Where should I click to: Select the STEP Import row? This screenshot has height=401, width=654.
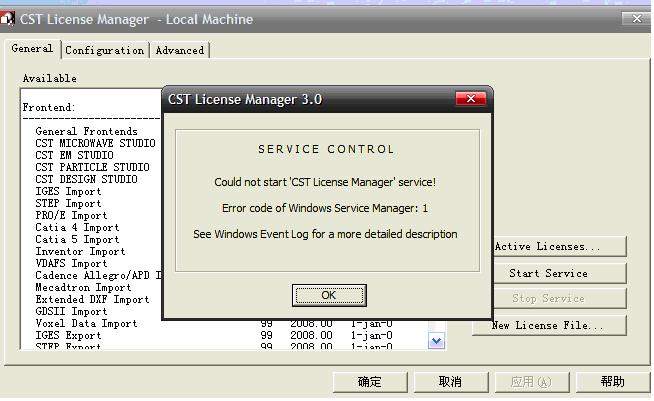[68, 204]
